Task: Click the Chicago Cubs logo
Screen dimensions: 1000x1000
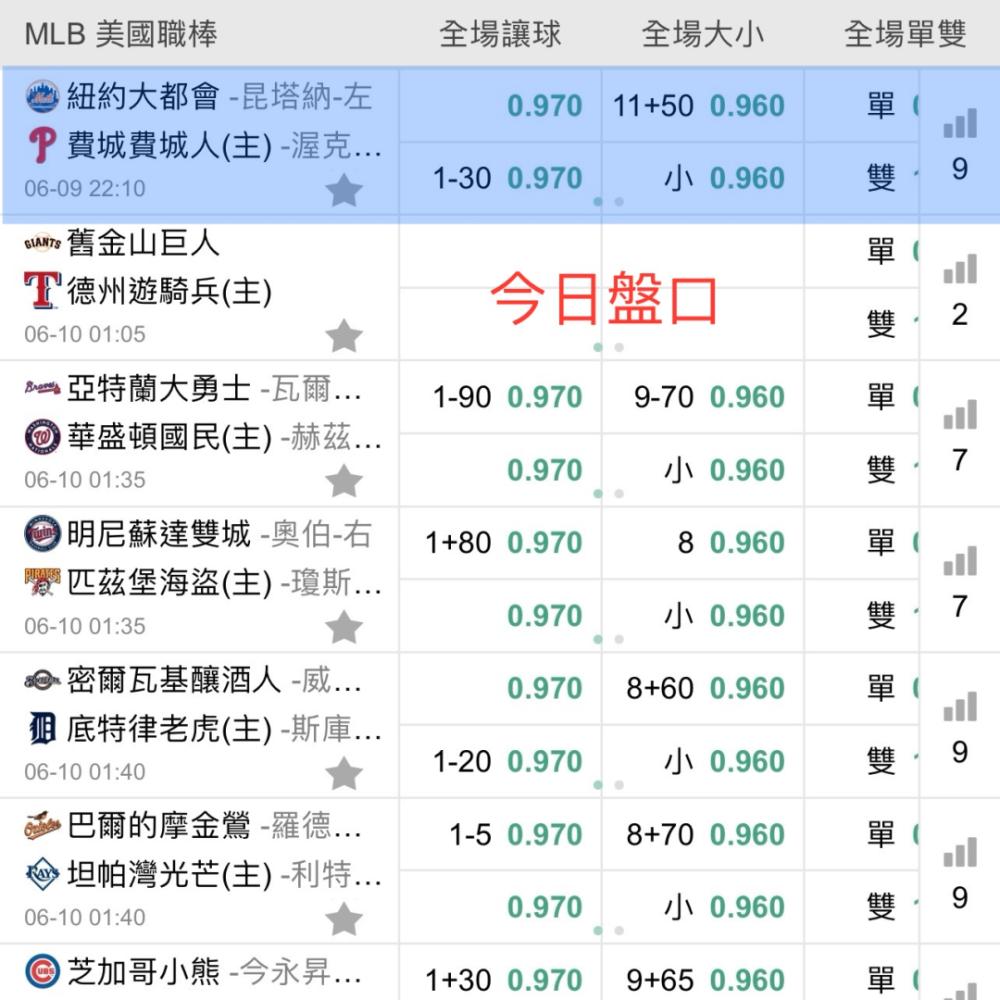Action: click(x=42, y=971)
